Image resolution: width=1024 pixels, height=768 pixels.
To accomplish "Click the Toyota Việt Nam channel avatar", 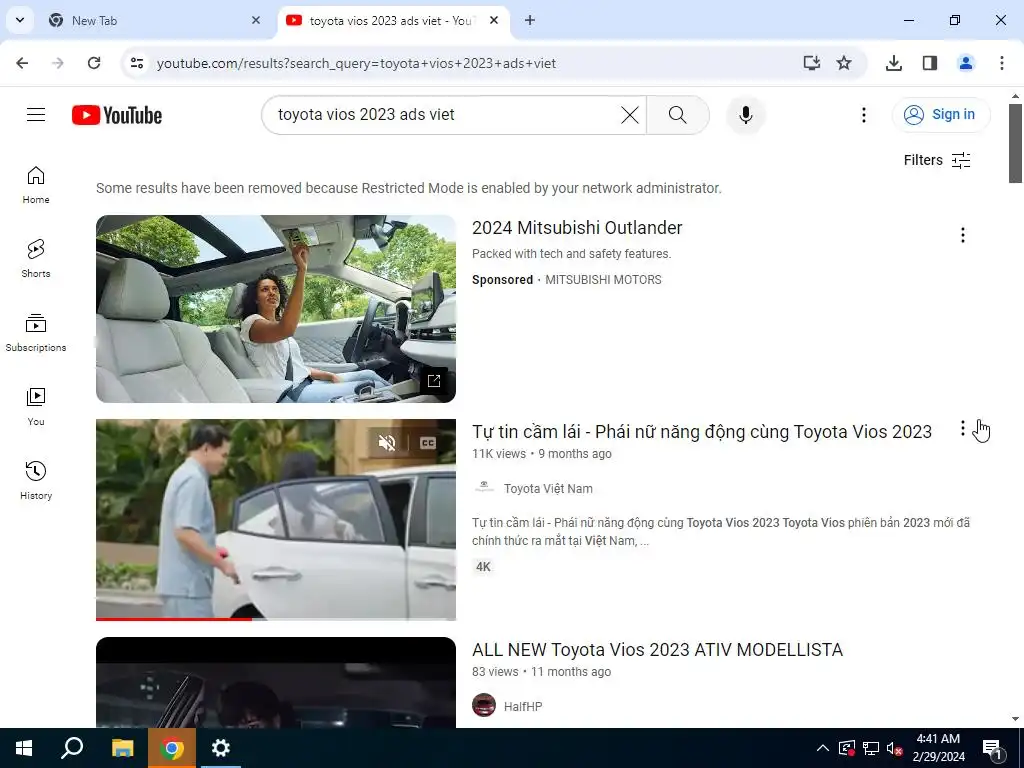I will click(484, 488).
